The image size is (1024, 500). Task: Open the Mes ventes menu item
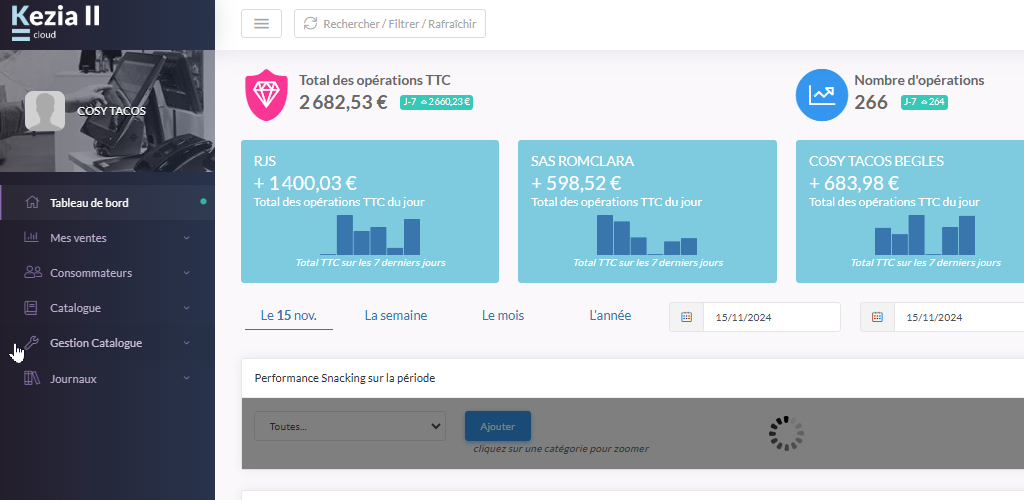(108, 238)
